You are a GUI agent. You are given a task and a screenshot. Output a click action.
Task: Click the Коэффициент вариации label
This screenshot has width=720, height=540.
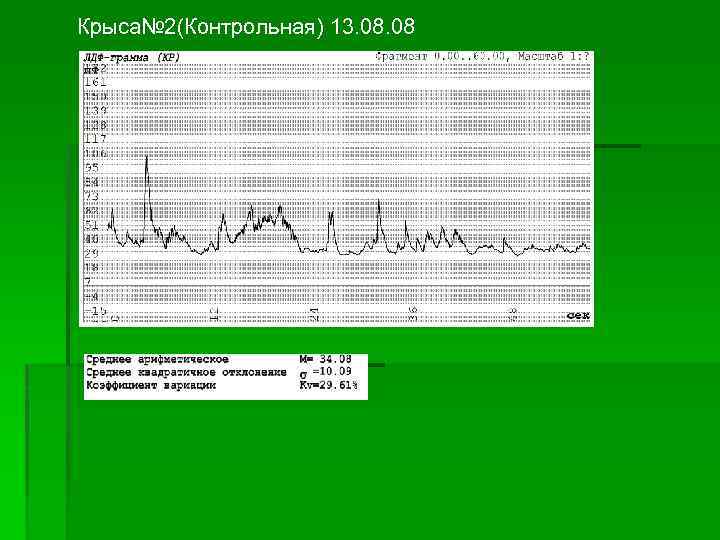point(151,385)
